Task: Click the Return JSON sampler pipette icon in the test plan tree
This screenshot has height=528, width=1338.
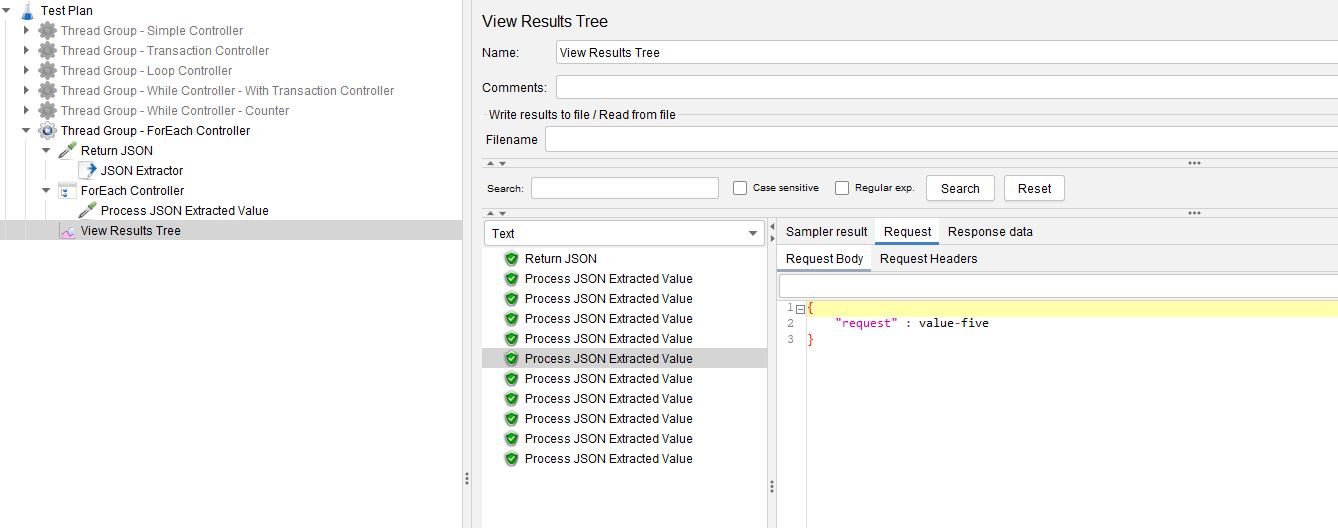Action: coord(67,151)
